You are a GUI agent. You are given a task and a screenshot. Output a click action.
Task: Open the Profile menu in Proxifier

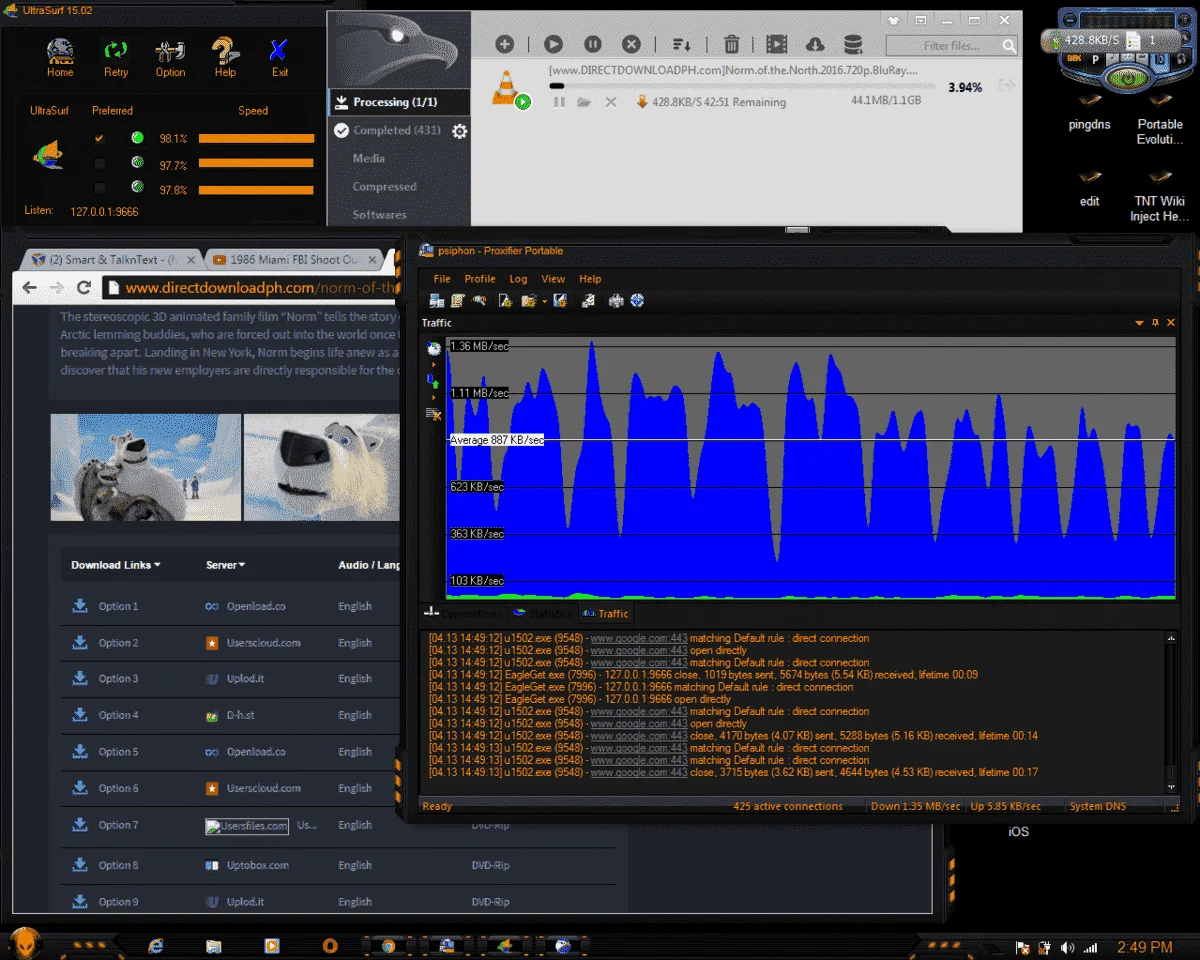[480, 279]
